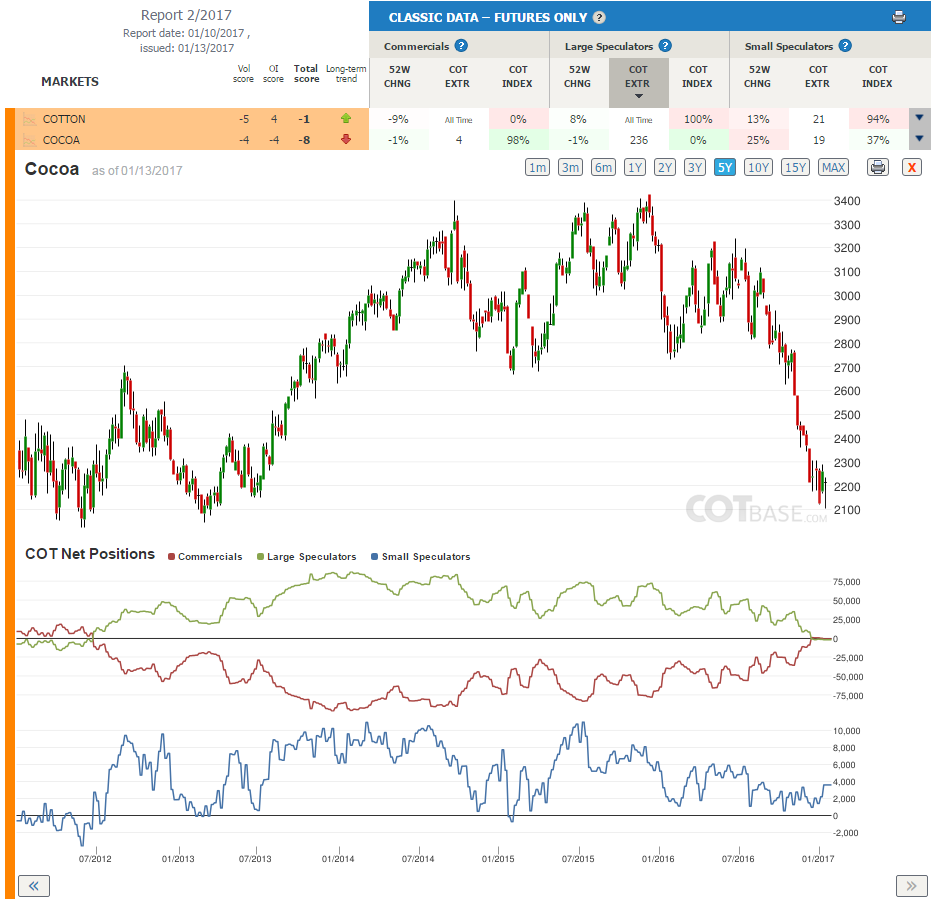Print the Cocoa chart with printer button
The height and width of the screenshot is (899, 931).
tap(878, 167)
